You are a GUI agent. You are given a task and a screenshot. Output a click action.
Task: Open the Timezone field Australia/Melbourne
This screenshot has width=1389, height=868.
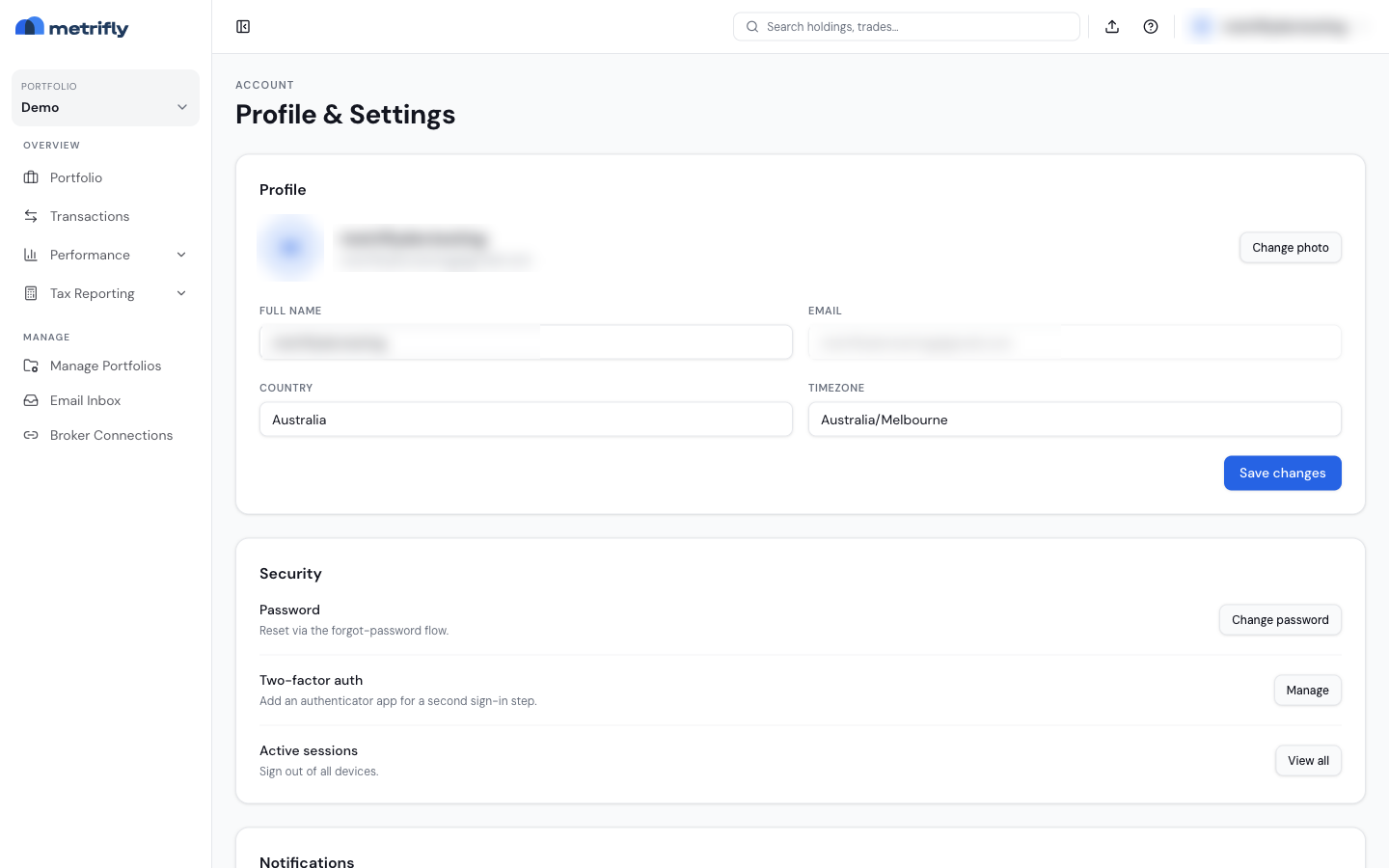(1075, 420)
